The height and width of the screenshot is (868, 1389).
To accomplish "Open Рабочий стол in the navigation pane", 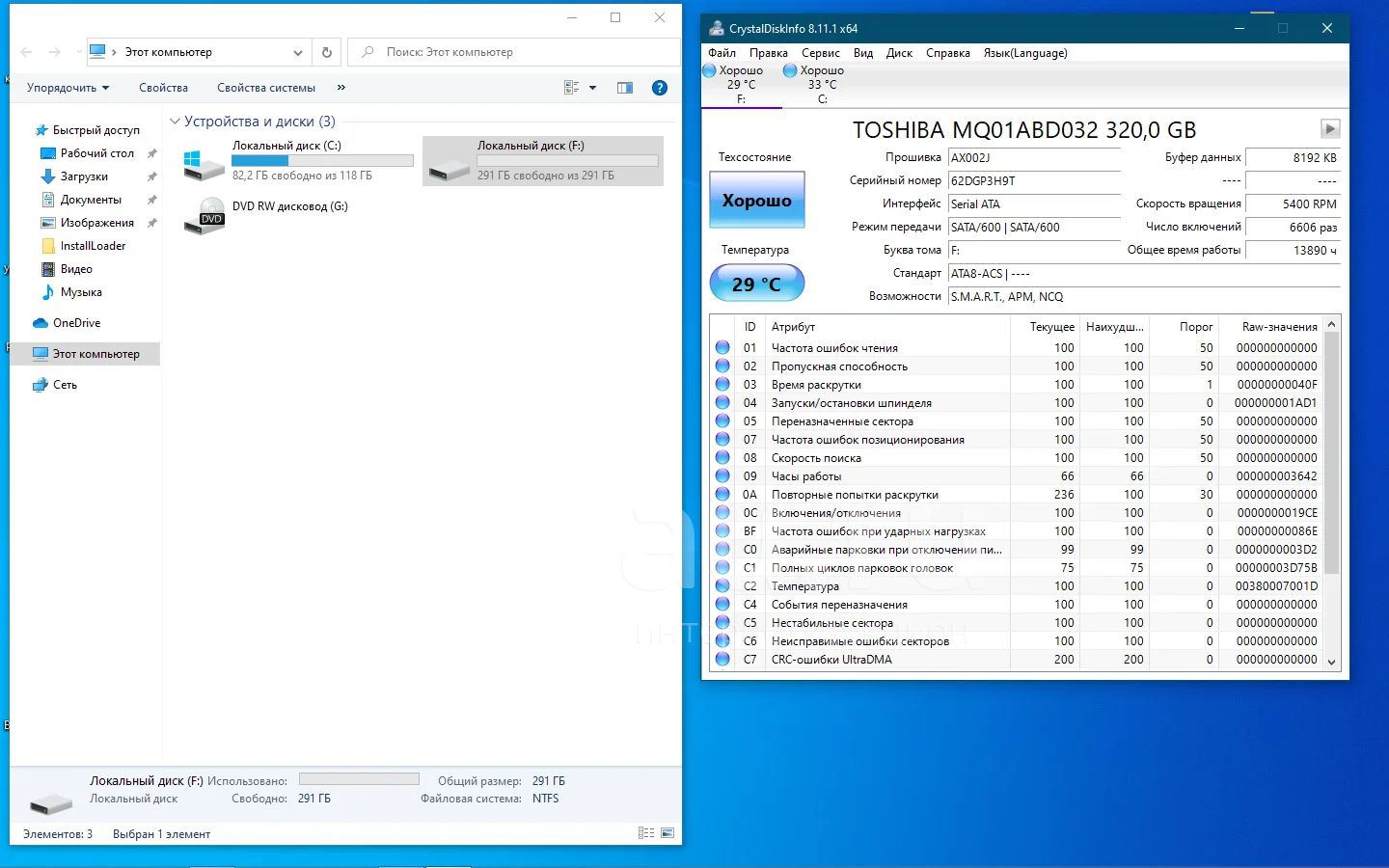I will coord(96,153).
